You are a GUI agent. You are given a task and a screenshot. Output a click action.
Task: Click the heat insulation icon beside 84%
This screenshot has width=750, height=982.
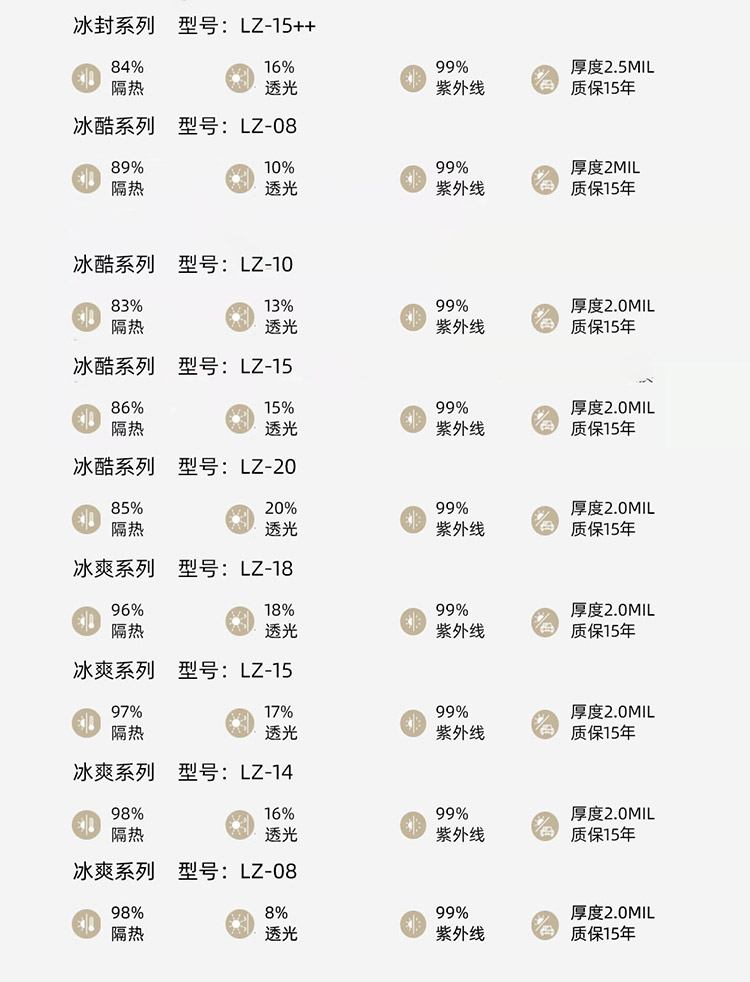[x=86, y=78]
